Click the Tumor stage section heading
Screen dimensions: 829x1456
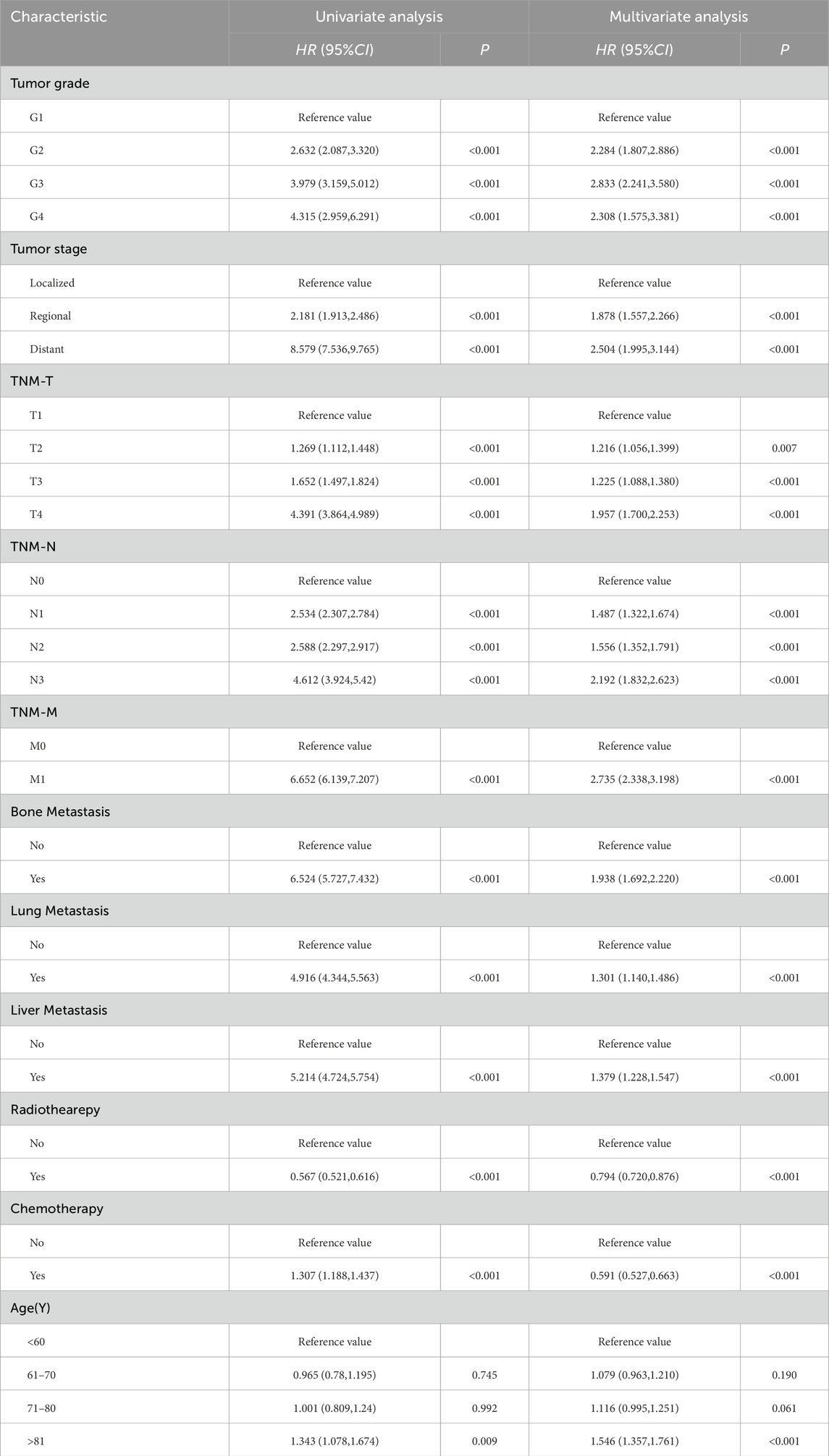pos(49,249)
